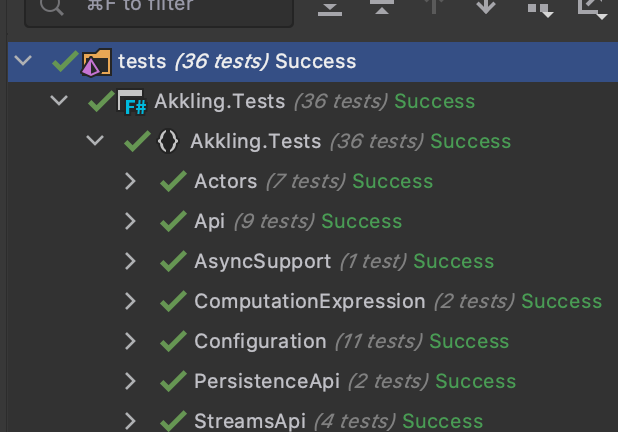The width and height of the screenshot is (618, 432).
Task: Select ComputationExpression tests row
Action: click(313, 301)
